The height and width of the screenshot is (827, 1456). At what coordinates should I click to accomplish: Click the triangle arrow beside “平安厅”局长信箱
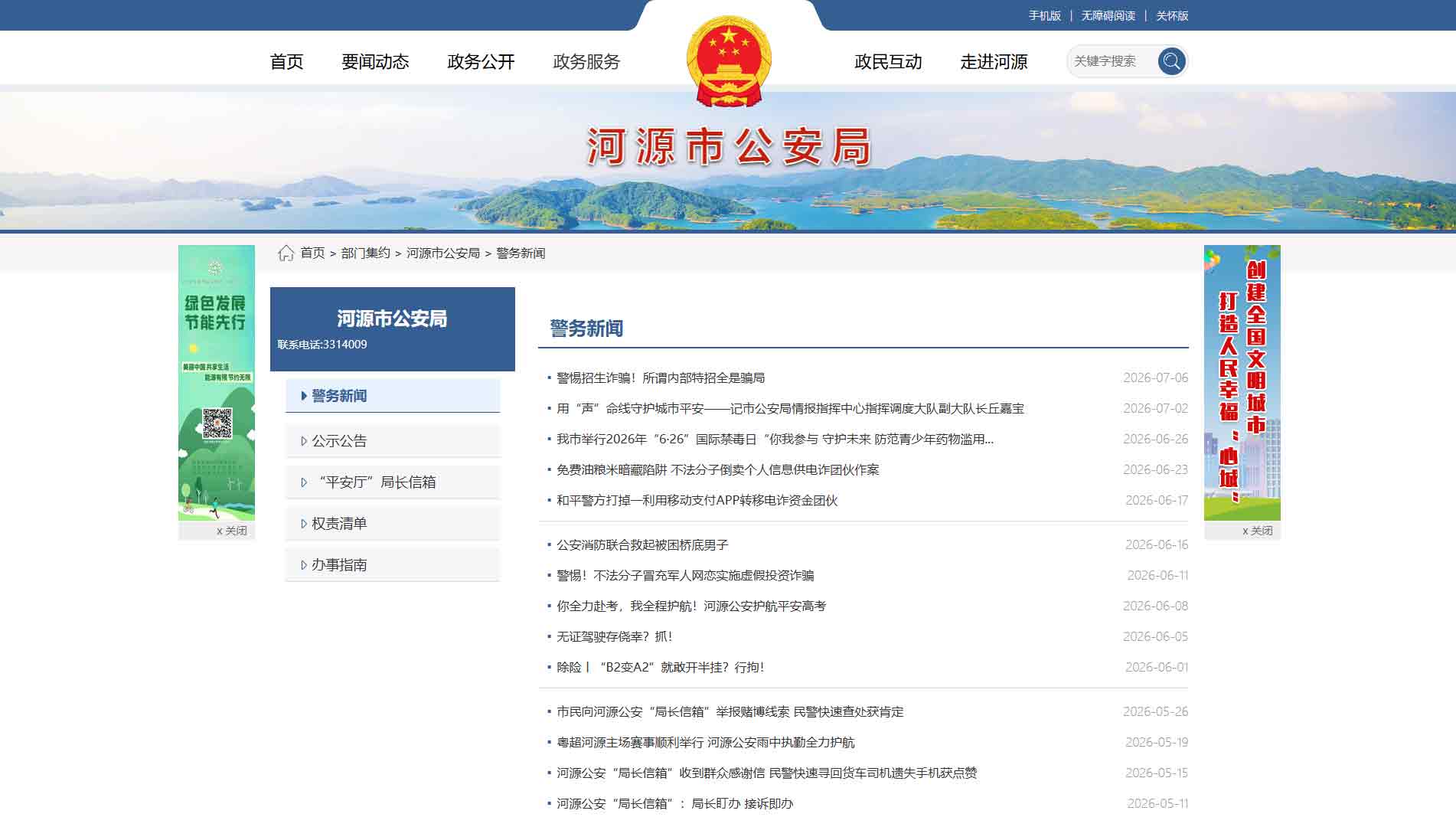[304, 482]
